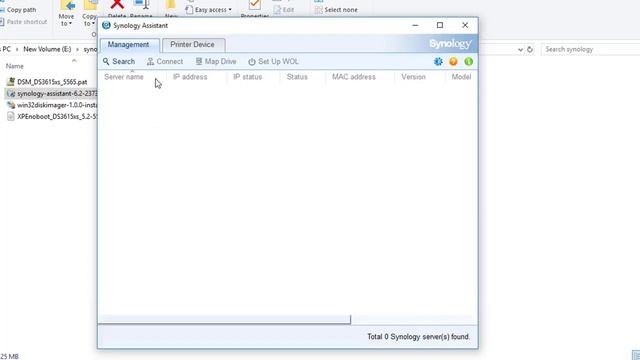Click the Explorer refresh icon
Screen dimensions: 640x360
coord(530,49)
